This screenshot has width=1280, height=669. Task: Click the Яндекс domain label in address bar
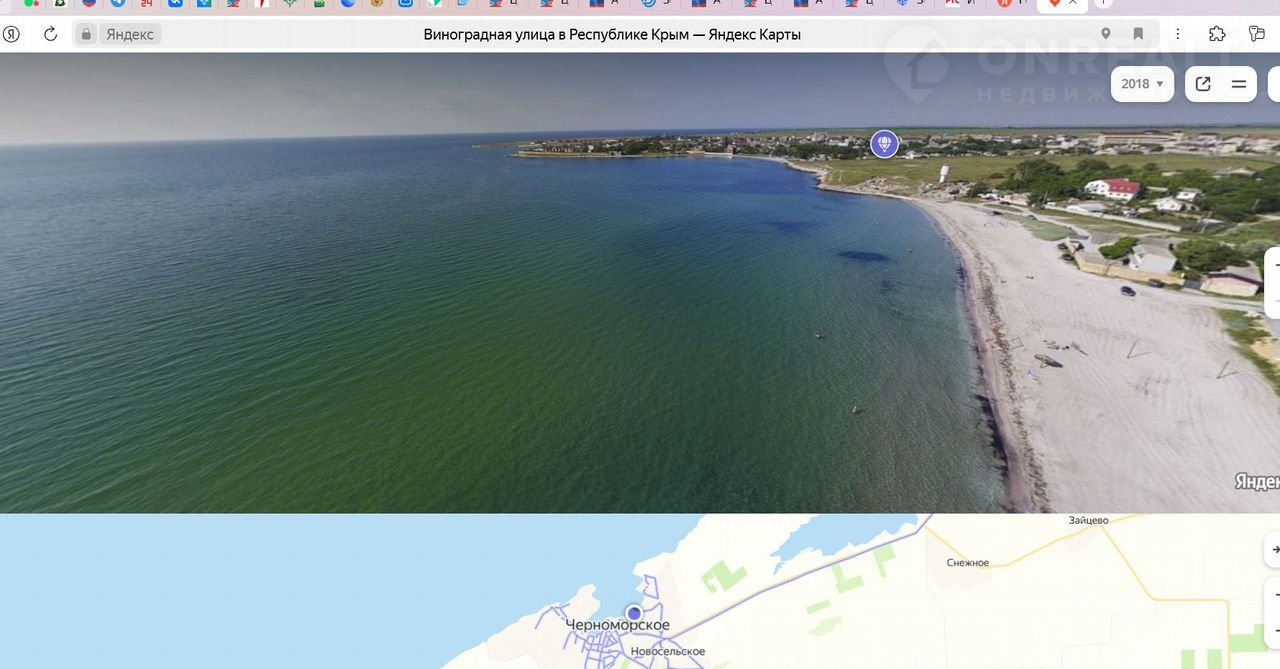click(x=130, y=34)
